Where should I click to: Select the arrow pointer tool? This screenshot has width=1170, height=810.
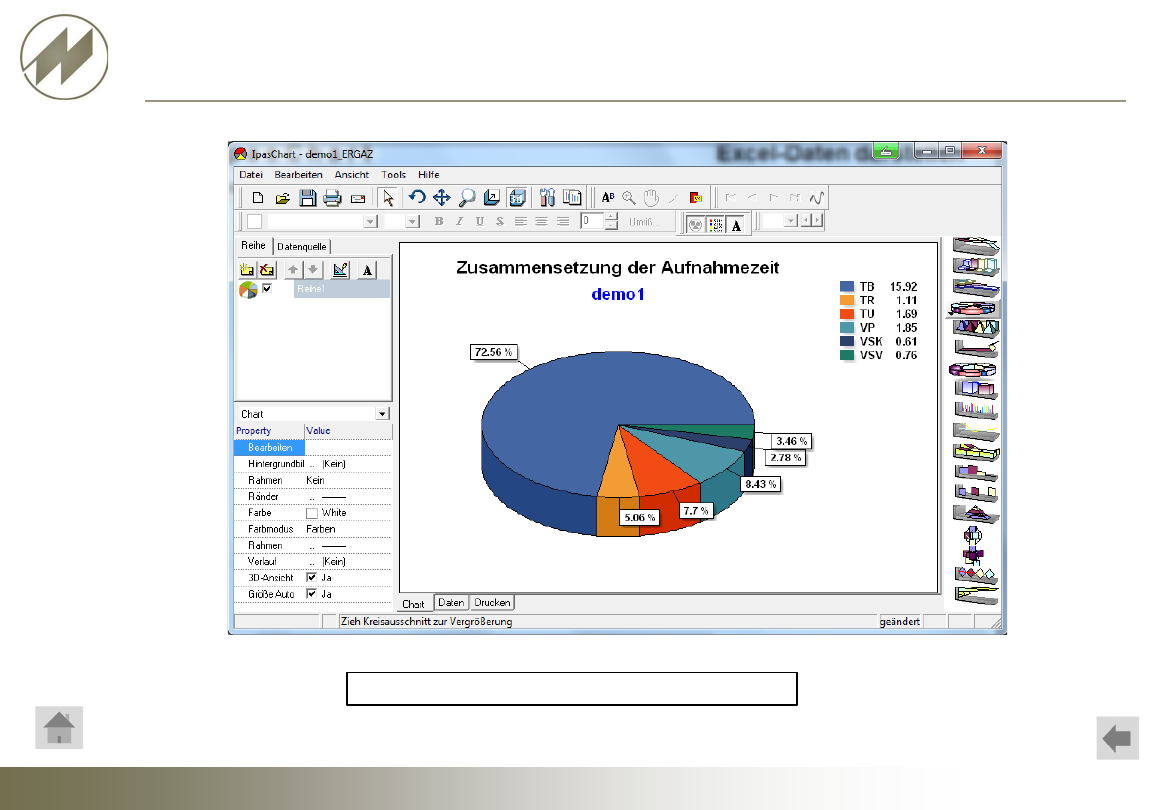(x=387, y=198)
